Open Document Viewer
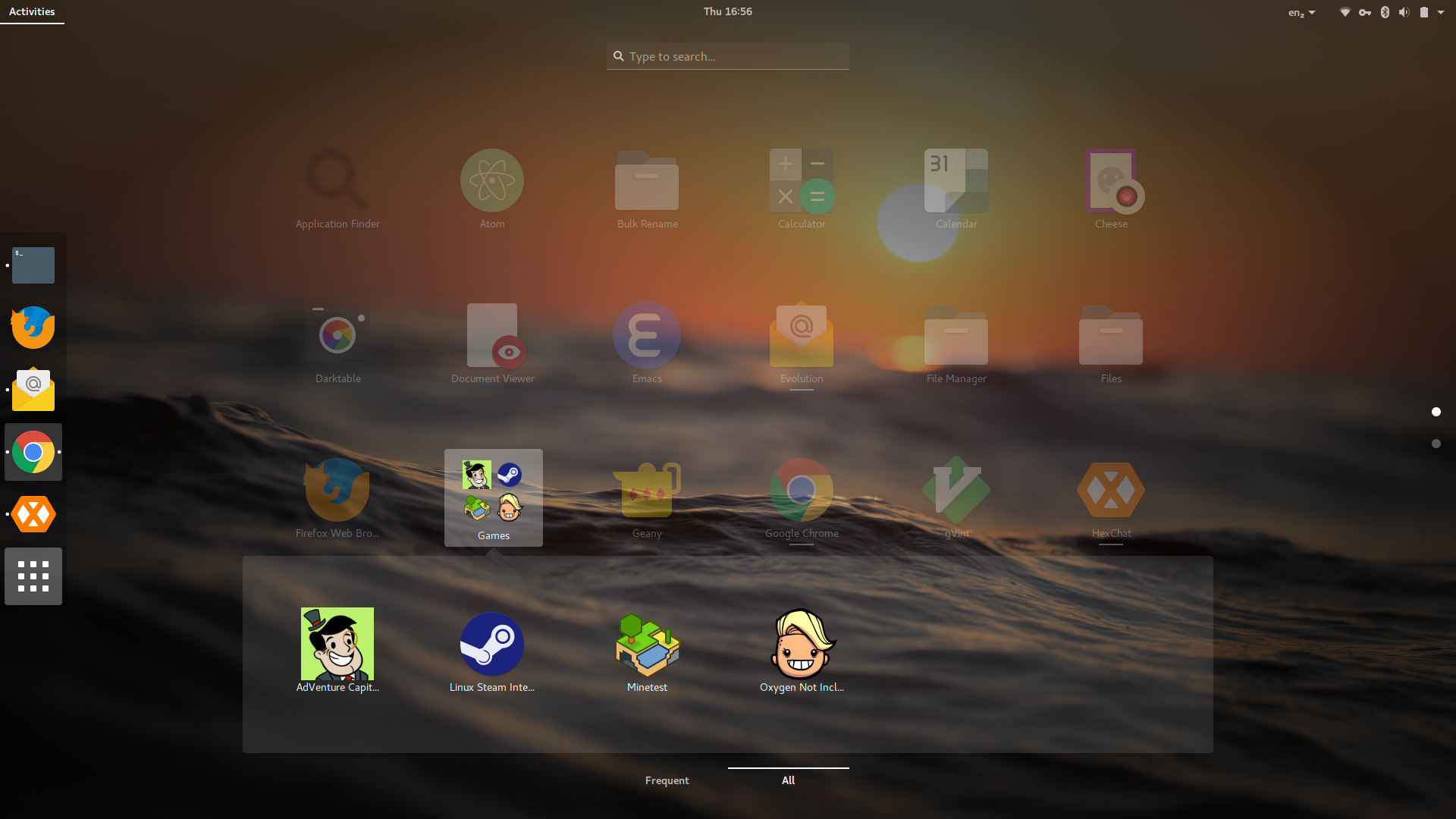This screenshot has height=819, width=1456. pyautogui.click(x=492, y=344)
